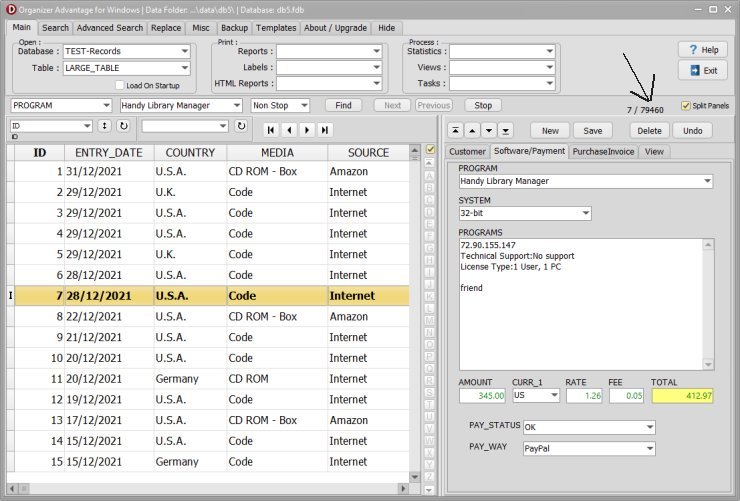This screenshot has height=501, width=740.
Task: Switch to Customer tab in detail panel
Action: [x=467, y=151]
